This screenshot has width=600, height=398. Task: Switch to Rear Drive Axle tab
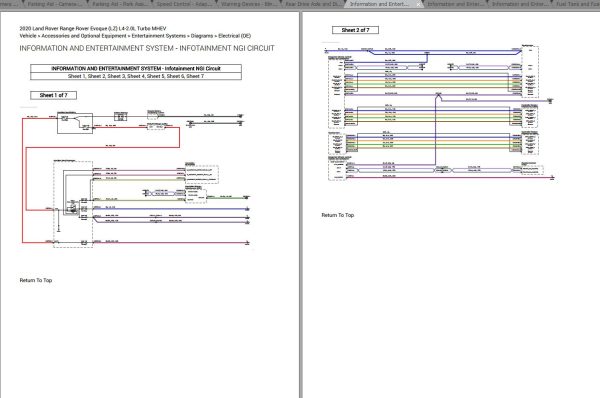click(313, 4)
